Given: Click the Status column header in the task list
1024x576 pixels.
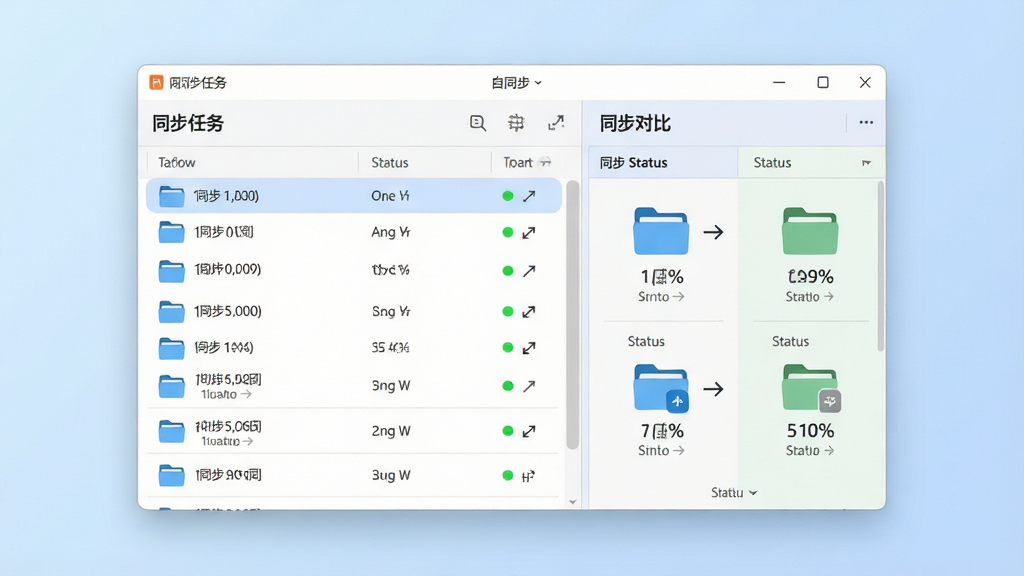Looking at the screenshot, I should (390, 163).
